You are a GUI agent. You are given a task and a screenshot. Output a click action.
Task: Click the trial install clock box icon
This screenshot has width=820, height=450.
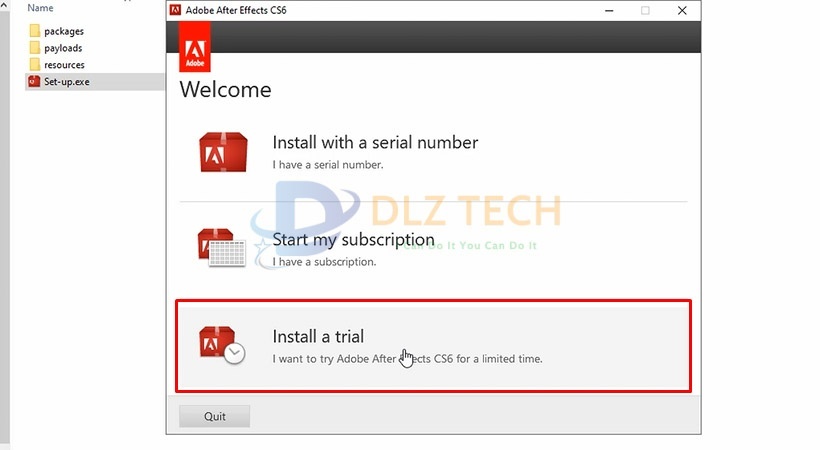coord(222,345)
